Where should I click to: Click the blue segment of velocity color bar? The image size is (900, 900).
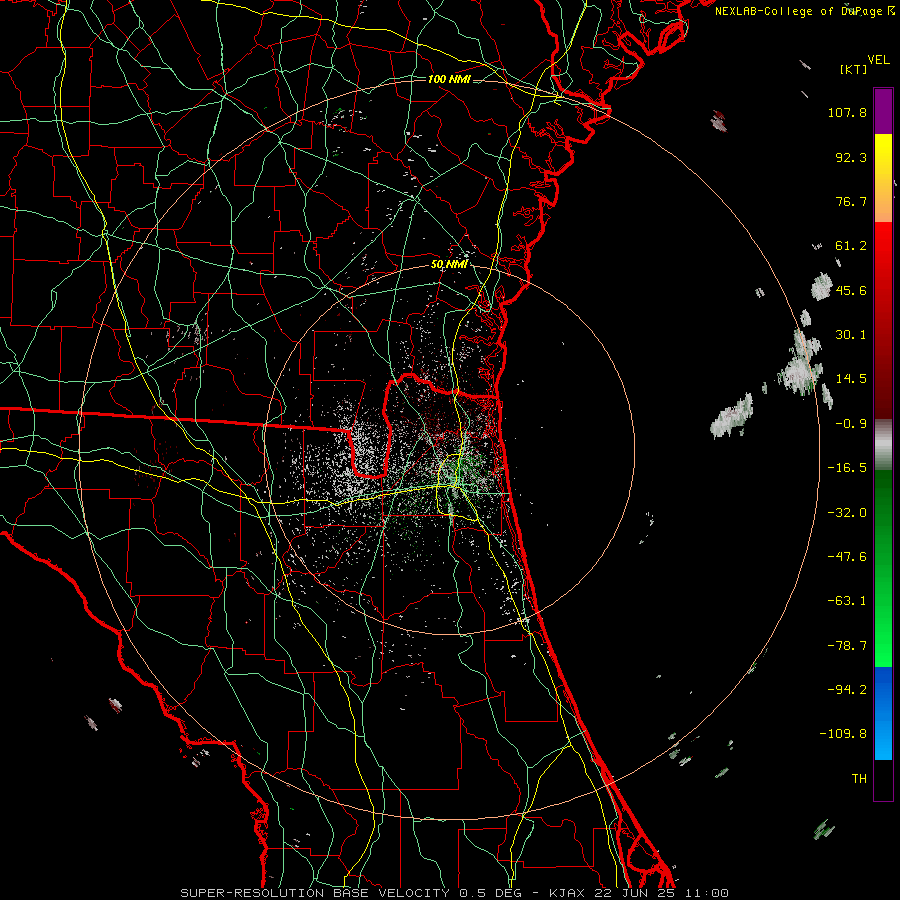click(x=883, y=713)
